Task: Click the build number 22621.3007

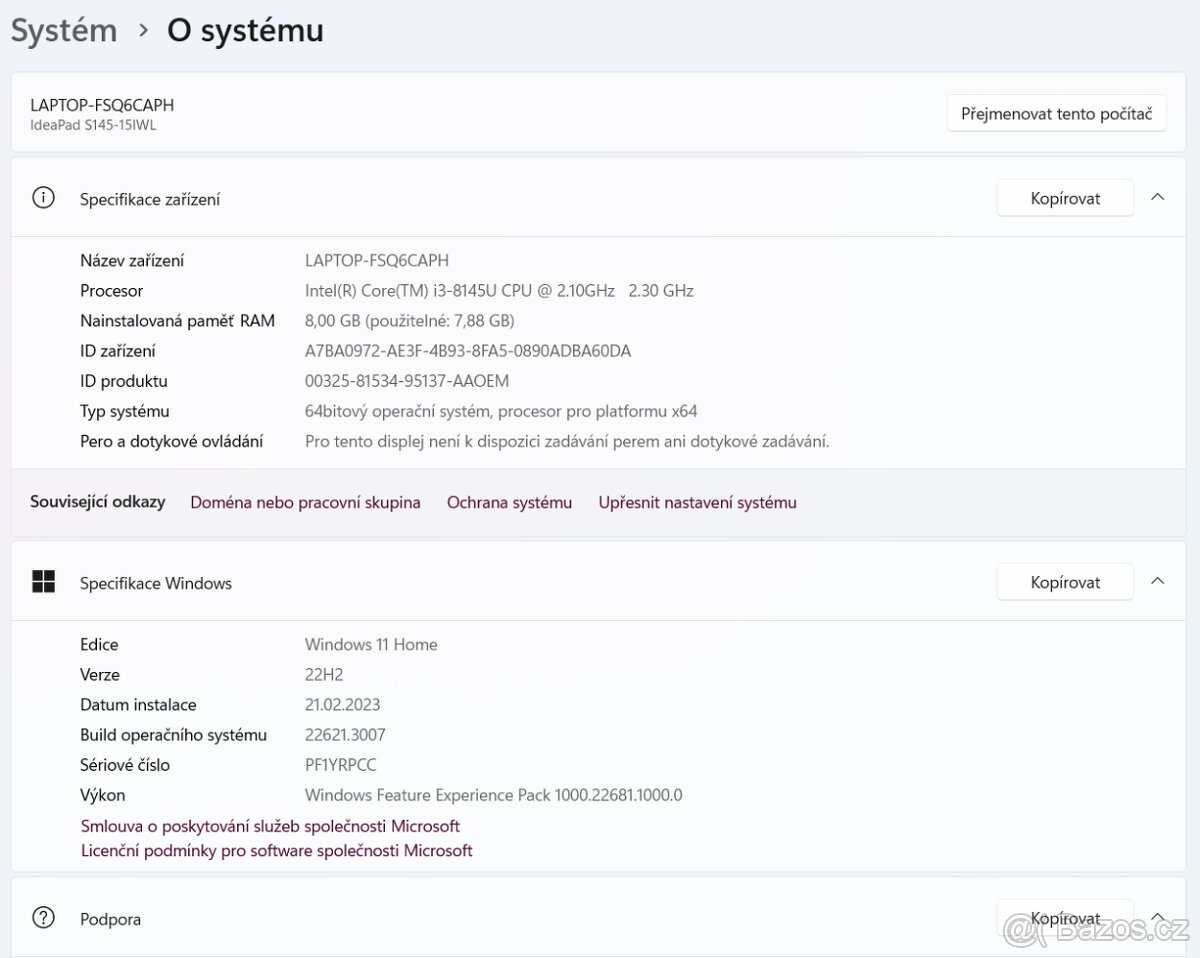Action: [x=345, y=734]
